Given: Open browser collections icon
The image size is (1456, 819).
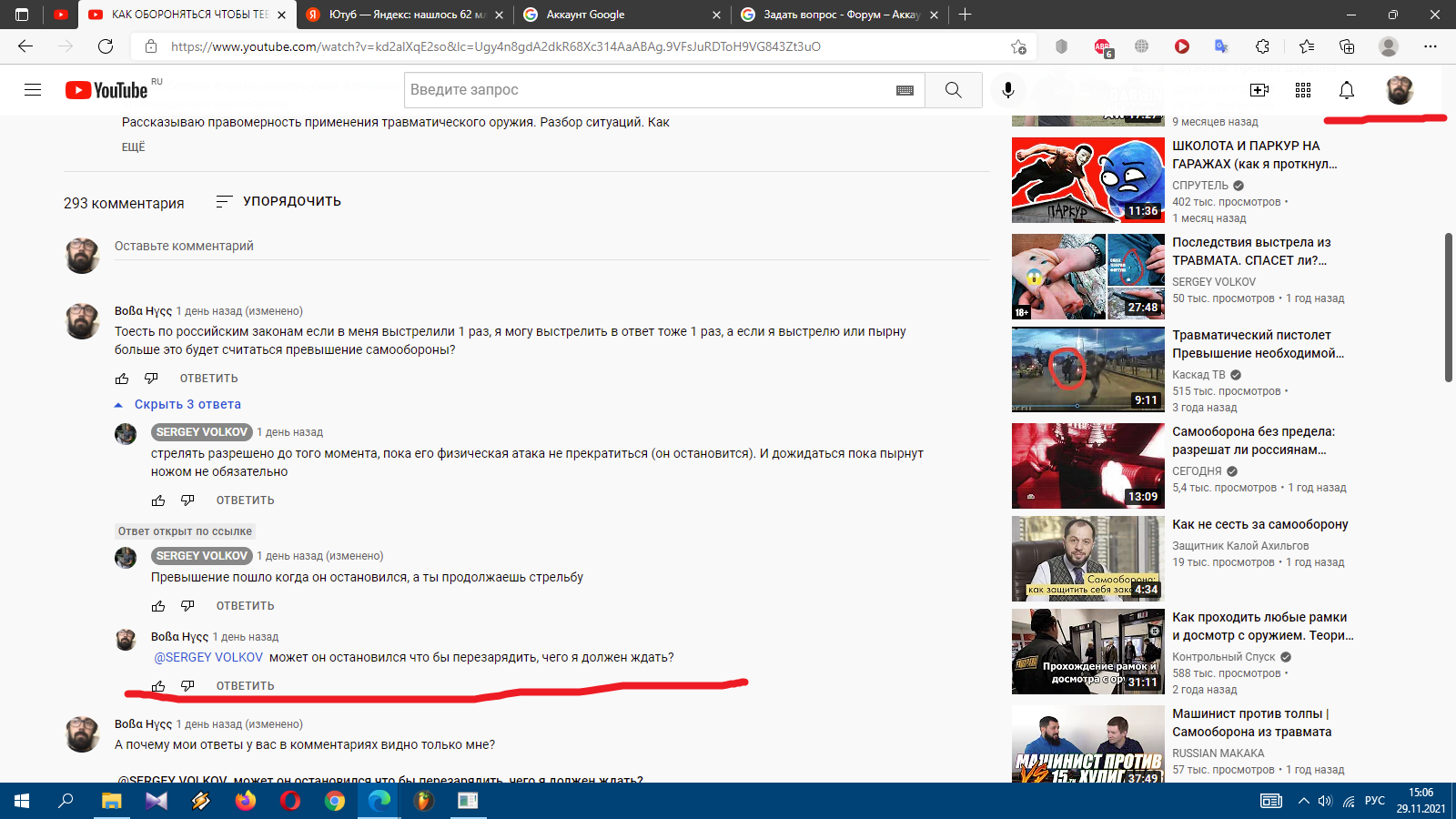Looking at the screenshot, I should point(1347,46).
